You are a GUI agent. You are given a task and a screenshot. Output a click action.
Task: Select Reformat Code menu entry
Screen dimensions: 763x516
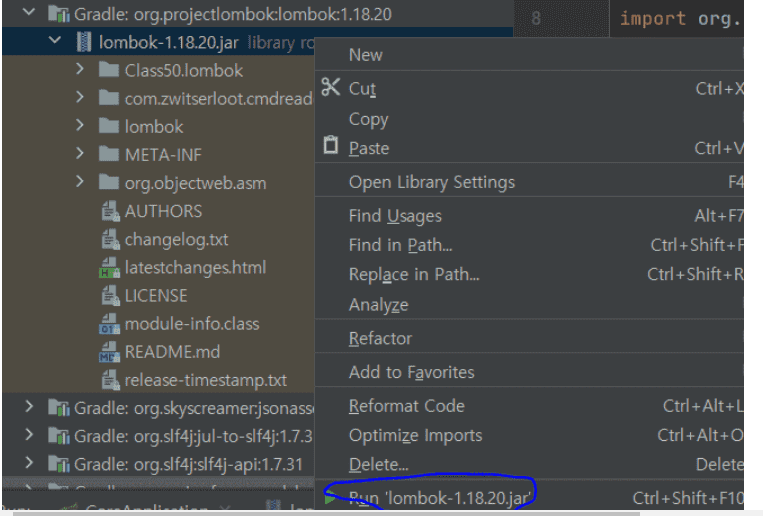[x=529, y=406]
